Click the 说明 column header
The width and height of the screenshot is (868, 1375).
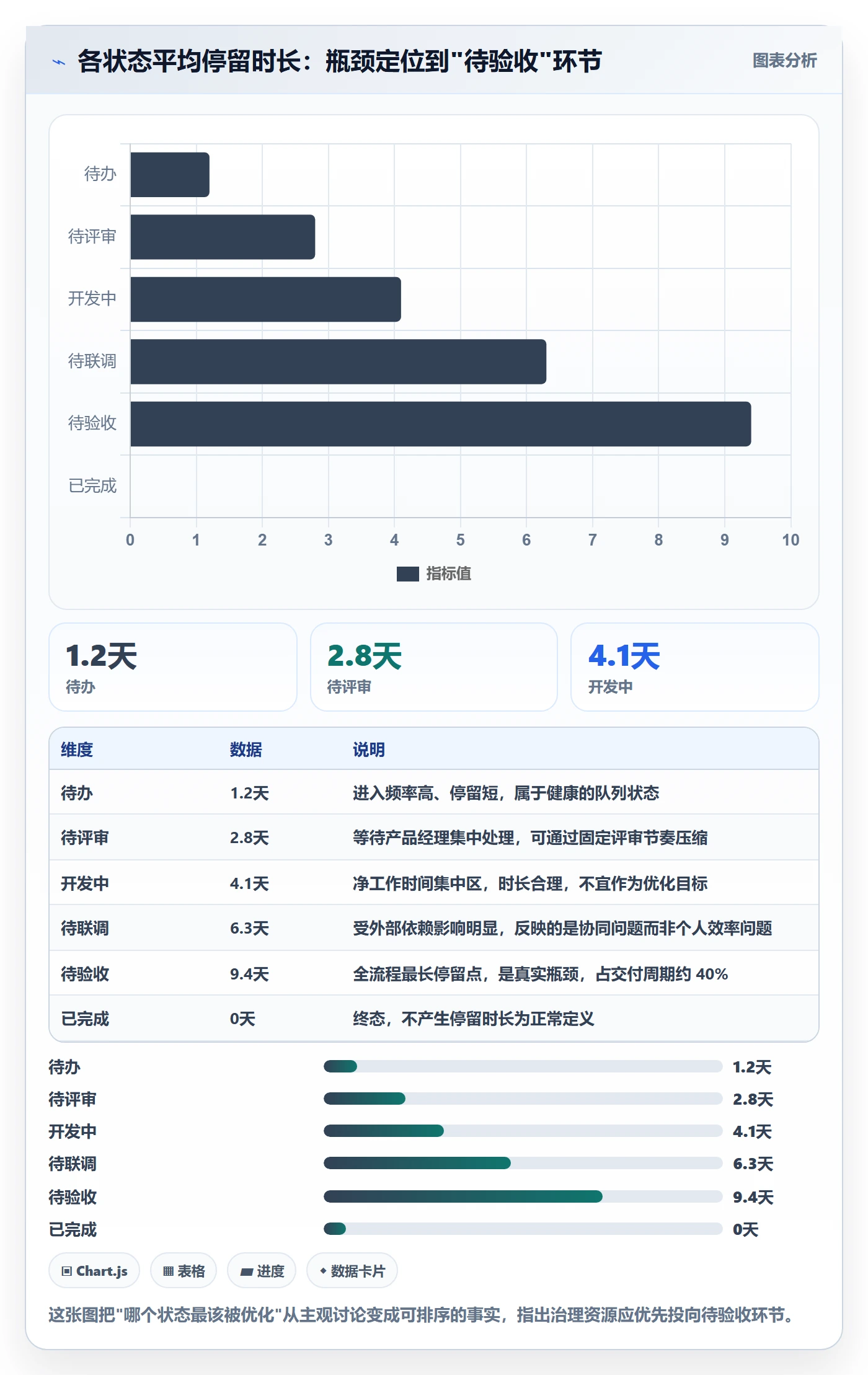(x=369, y=749)
